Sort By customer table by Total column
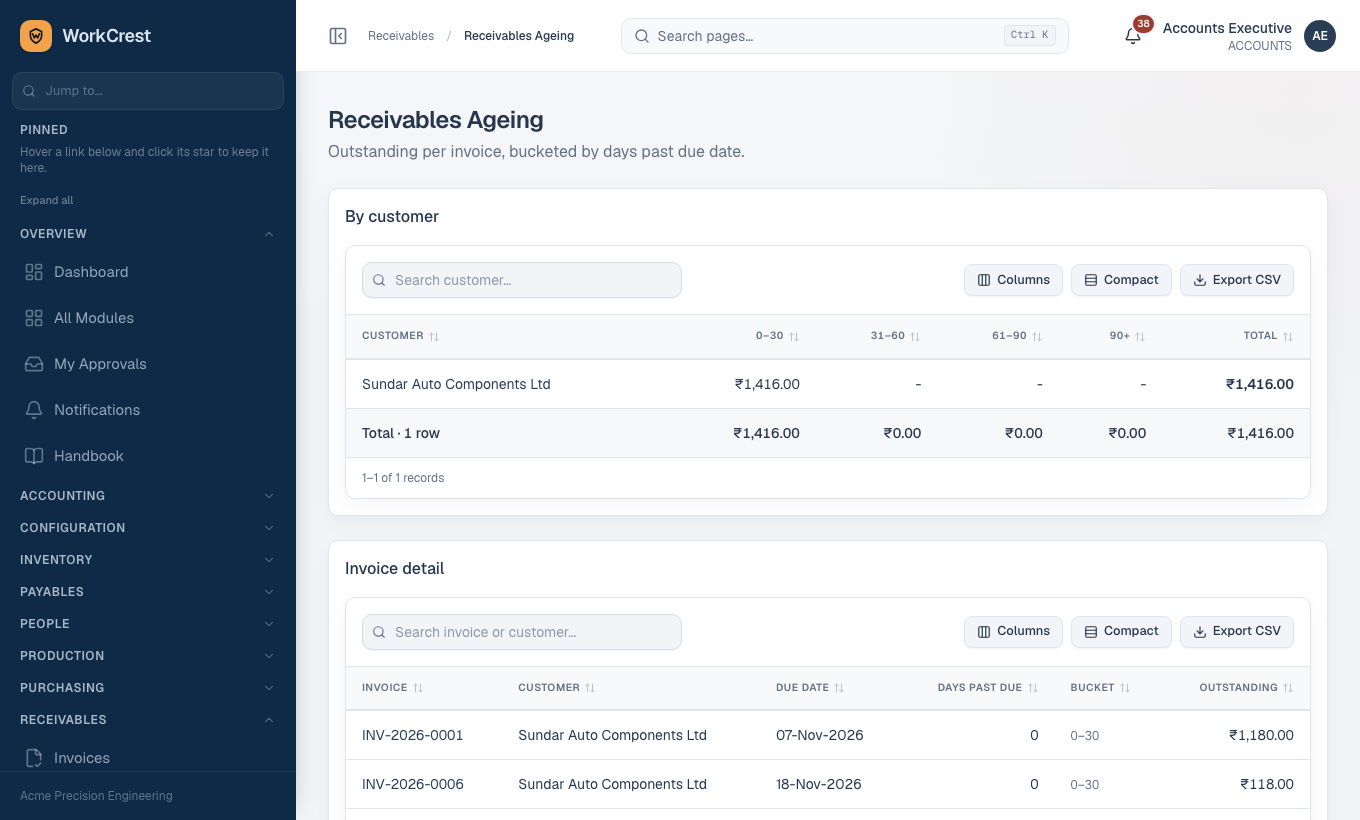Image resolution: width=1360 pixels, height=820 pixels. tap(1268, 336)
